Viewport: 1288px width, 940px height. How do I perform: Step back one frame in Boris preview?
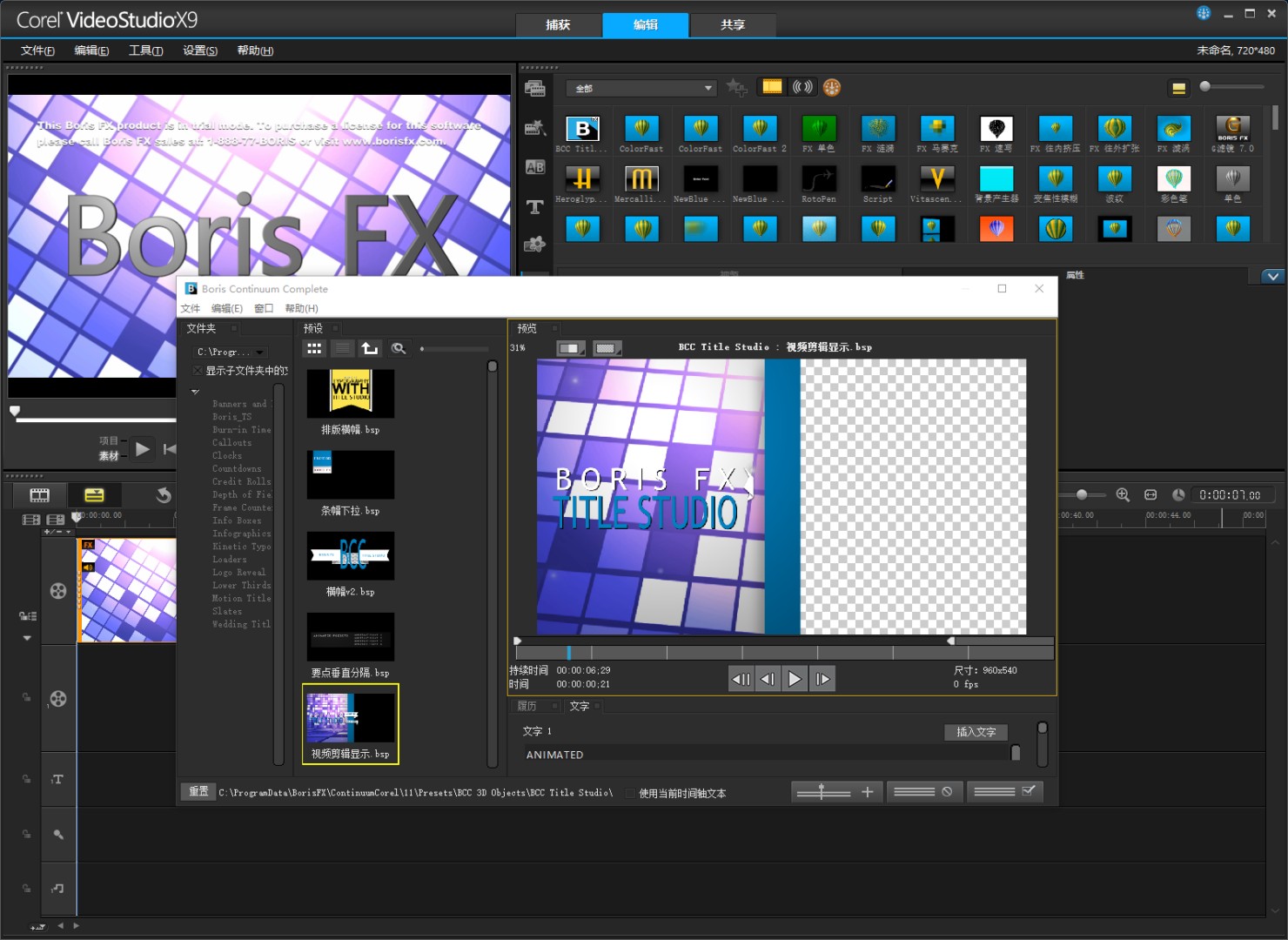(768, 679)
